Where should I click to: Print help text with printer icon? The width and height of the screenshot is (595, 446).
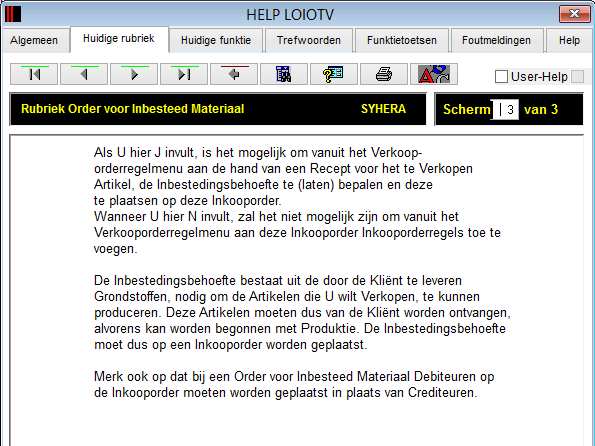click(x=384, y=74)
